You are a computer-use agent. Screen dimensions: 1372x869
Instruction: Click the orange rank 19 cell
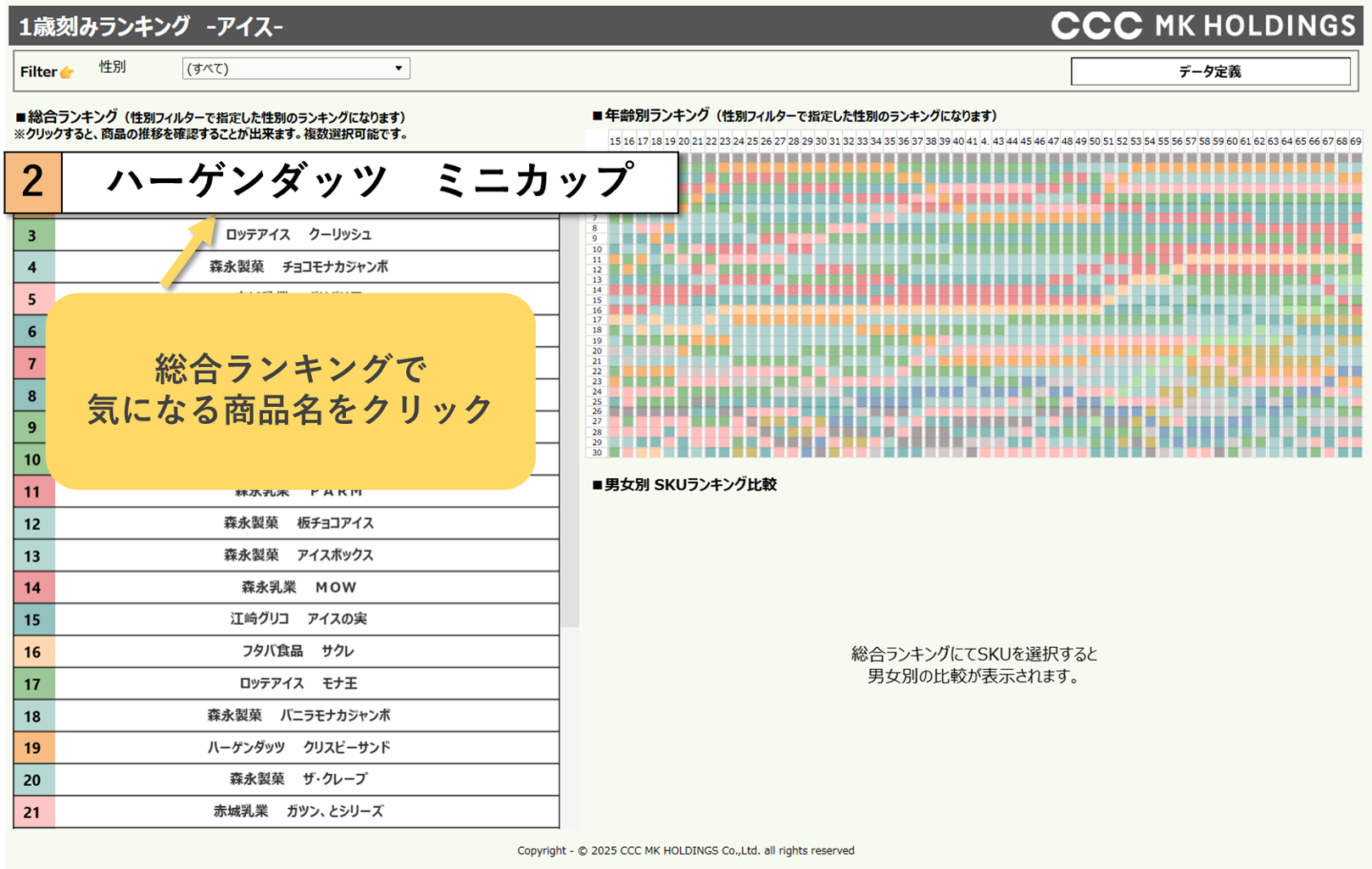point(33,748)
